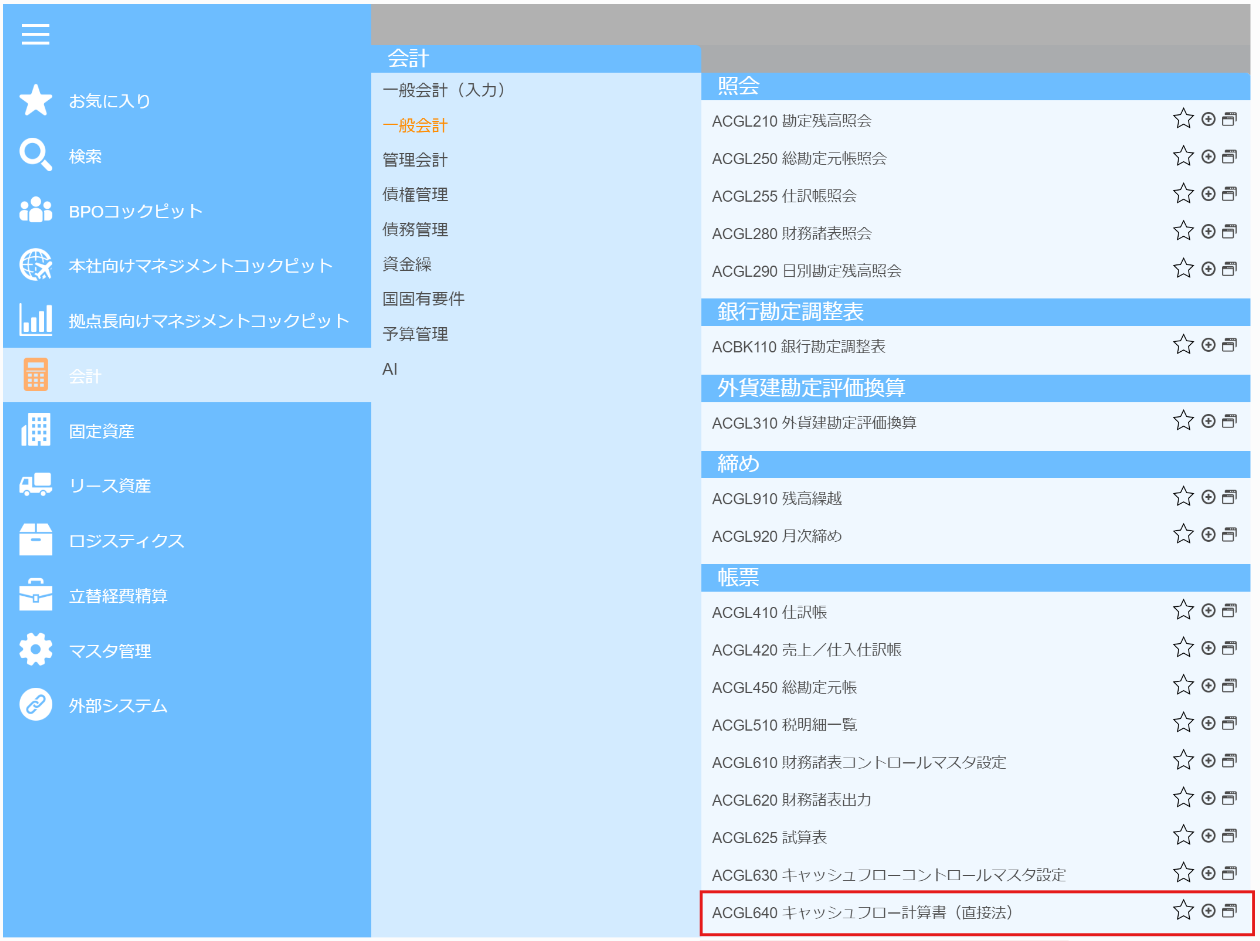This screenshot has width=1260, height=941.
Task: Open ACGL610 財務諸表コントロールマスタ設定 link
Action: pos(859,762)
